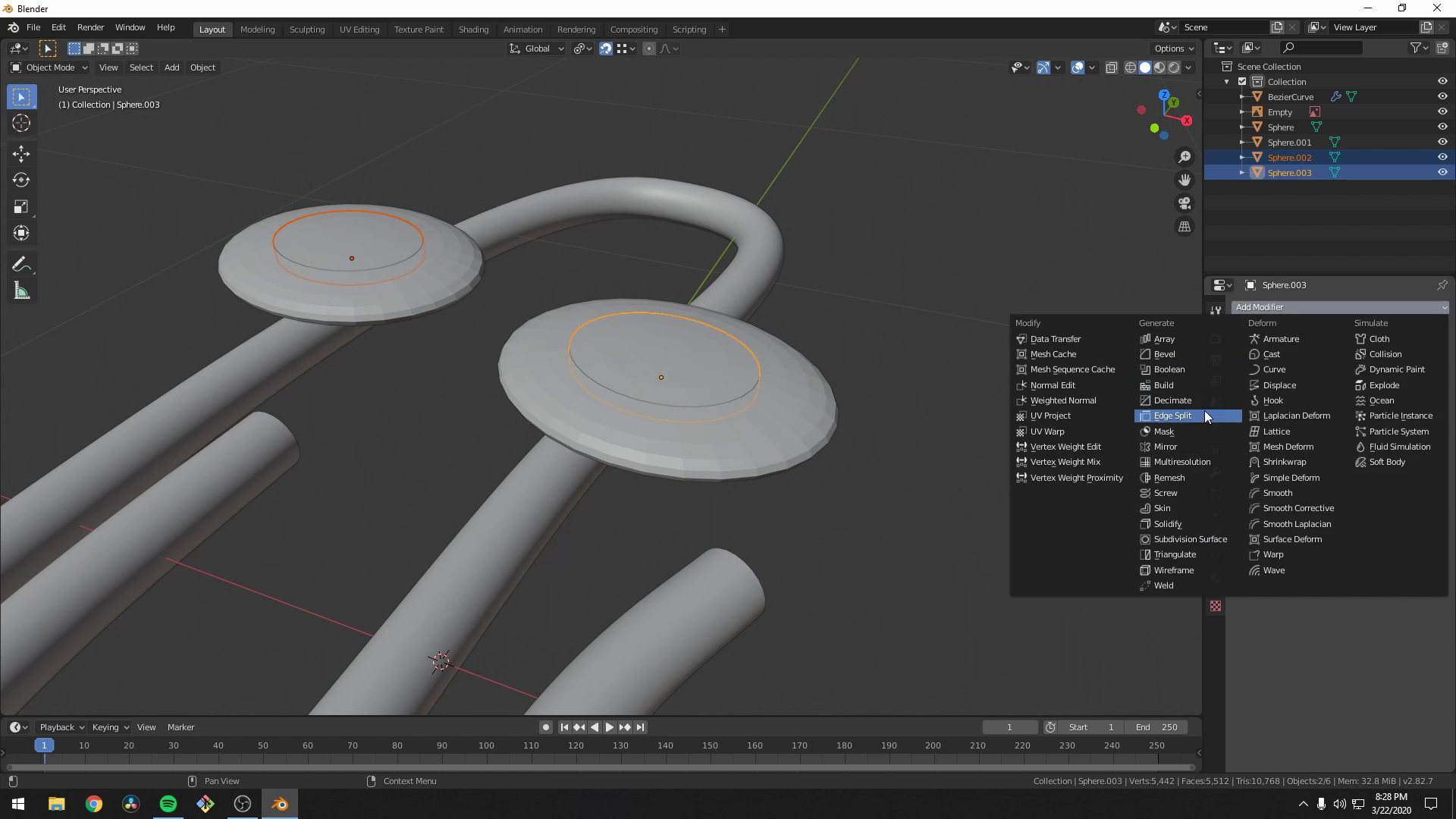This screenshot has width=1456, height=819.
Task: Toggle camera view icon in viewport
Action: point(1185,203)
